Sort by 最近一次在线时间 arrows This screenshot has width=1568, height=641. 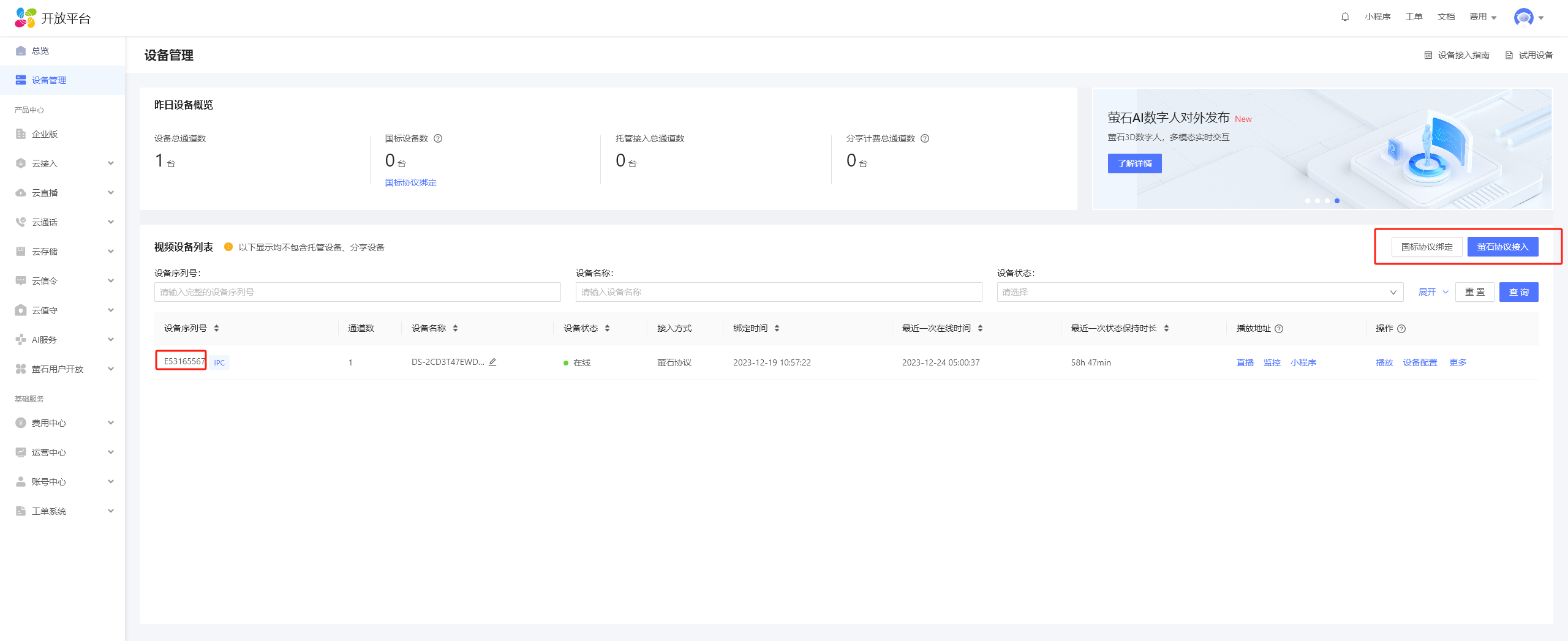click(x=980, y=328)
